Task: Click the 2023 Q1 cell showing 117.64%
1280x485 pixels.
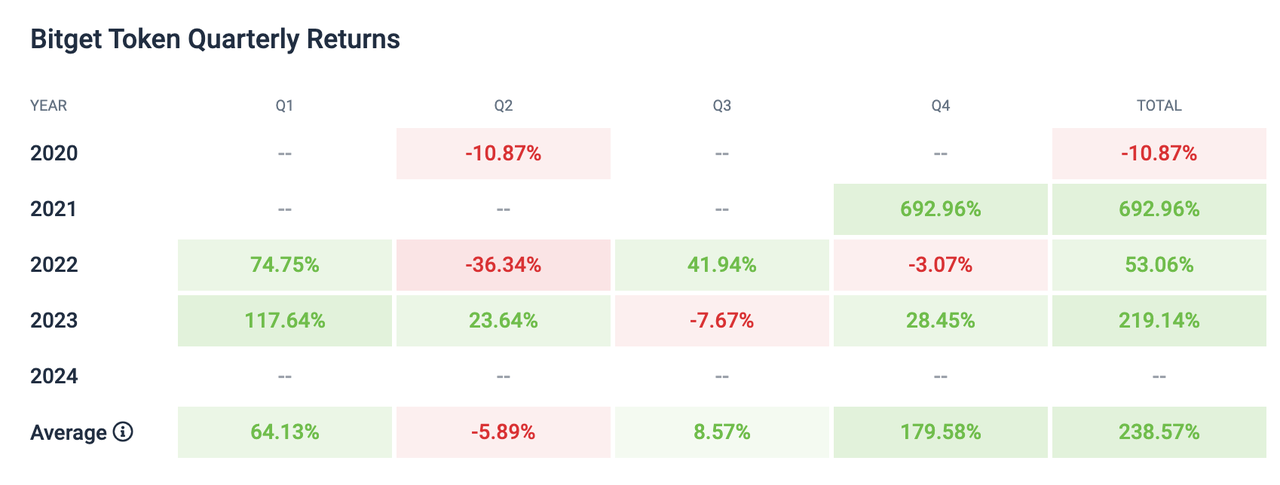Action: coord(285,321)
